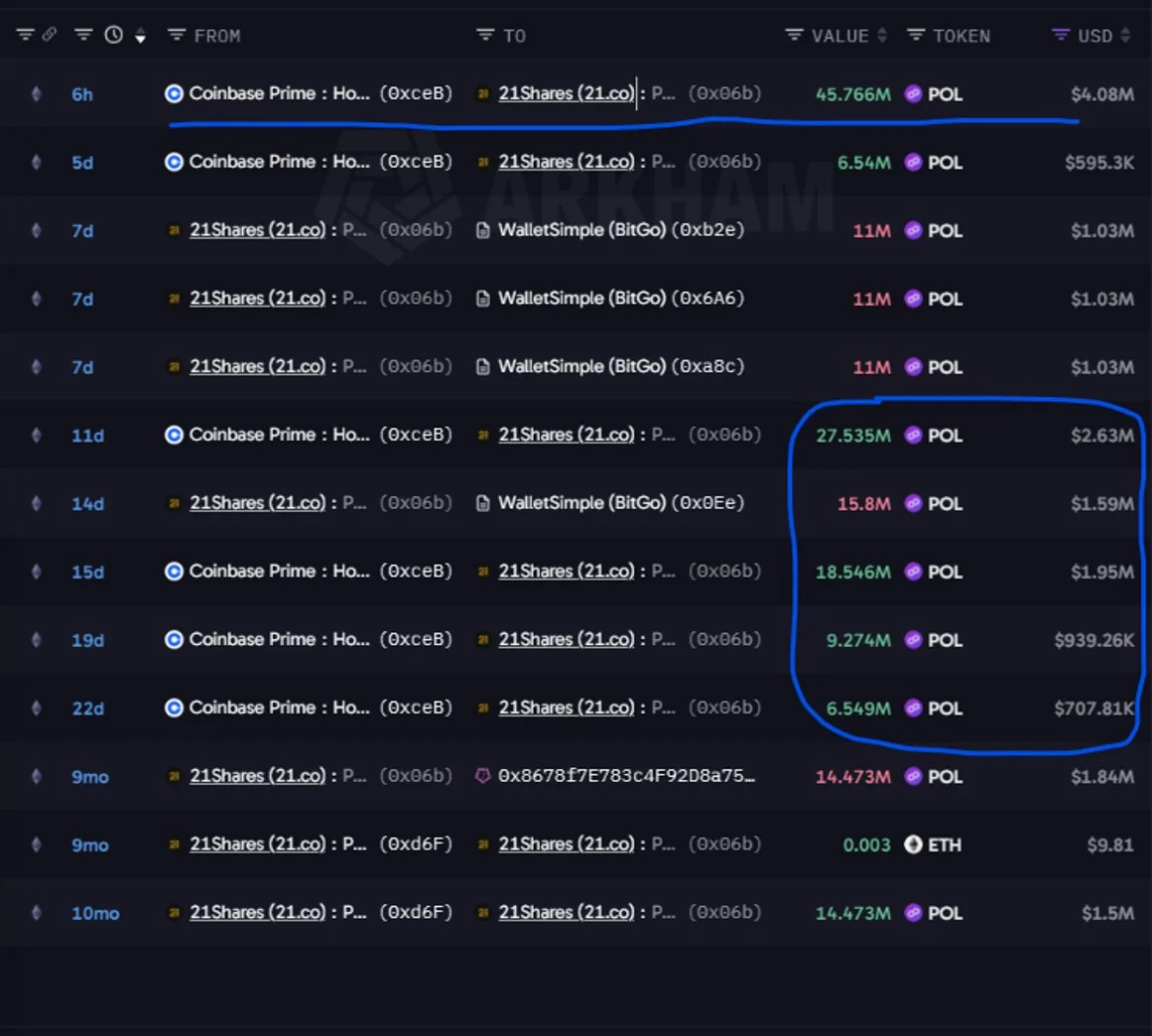Viewport: 1152px width, 1036px height.
Task: Click the Ethereum chain icon in the 10mo row
Action: [36, 913]
